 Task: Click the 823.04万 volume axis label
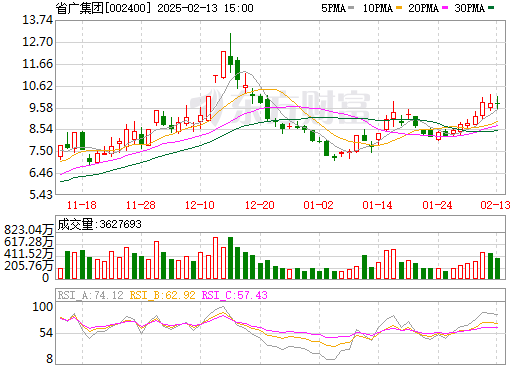pyautogui.click(x=29, y=230)
